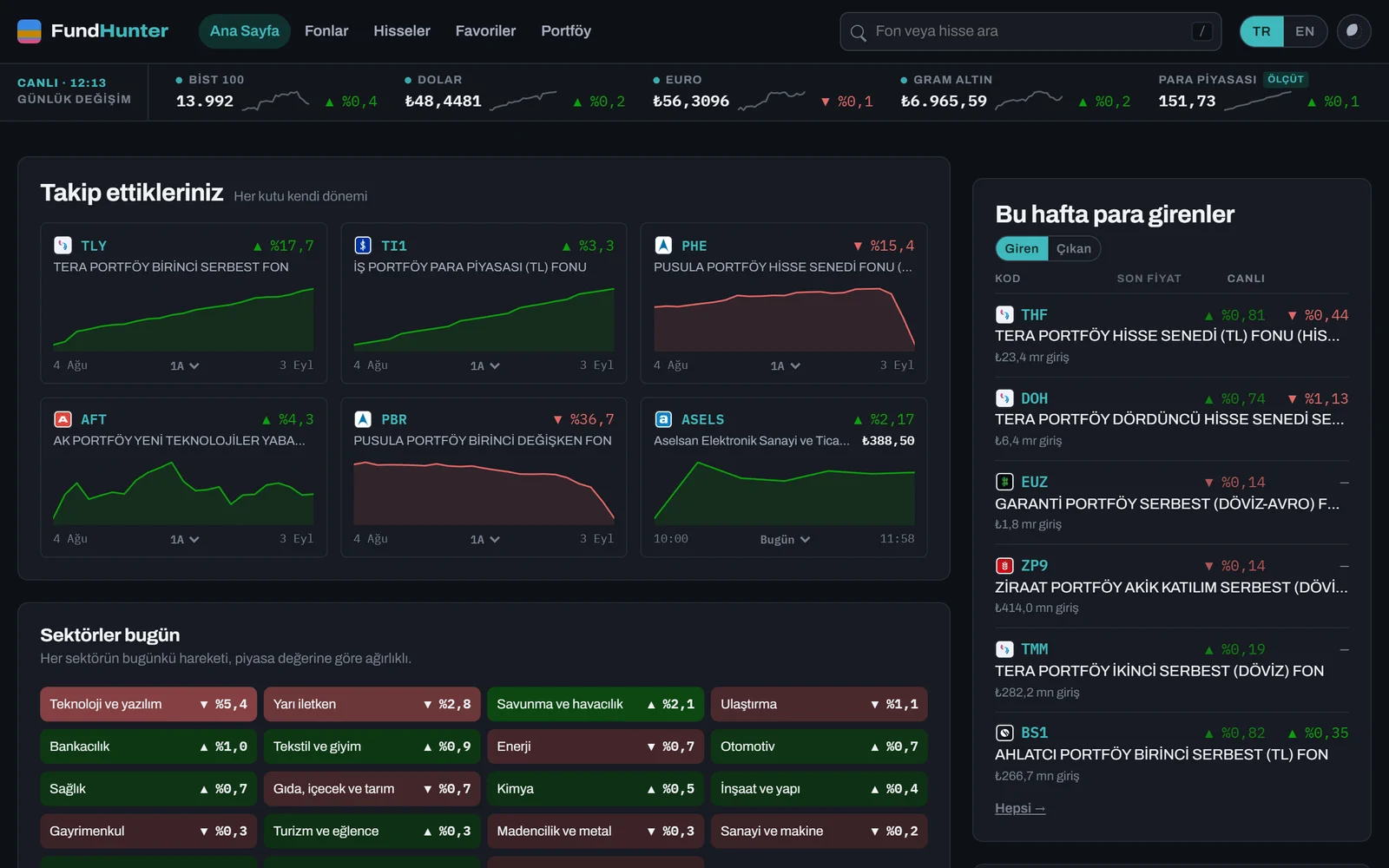Open the ASELS Bugün period dropdown
Screen dimensions: 1389x868
[x=785, y=540]
